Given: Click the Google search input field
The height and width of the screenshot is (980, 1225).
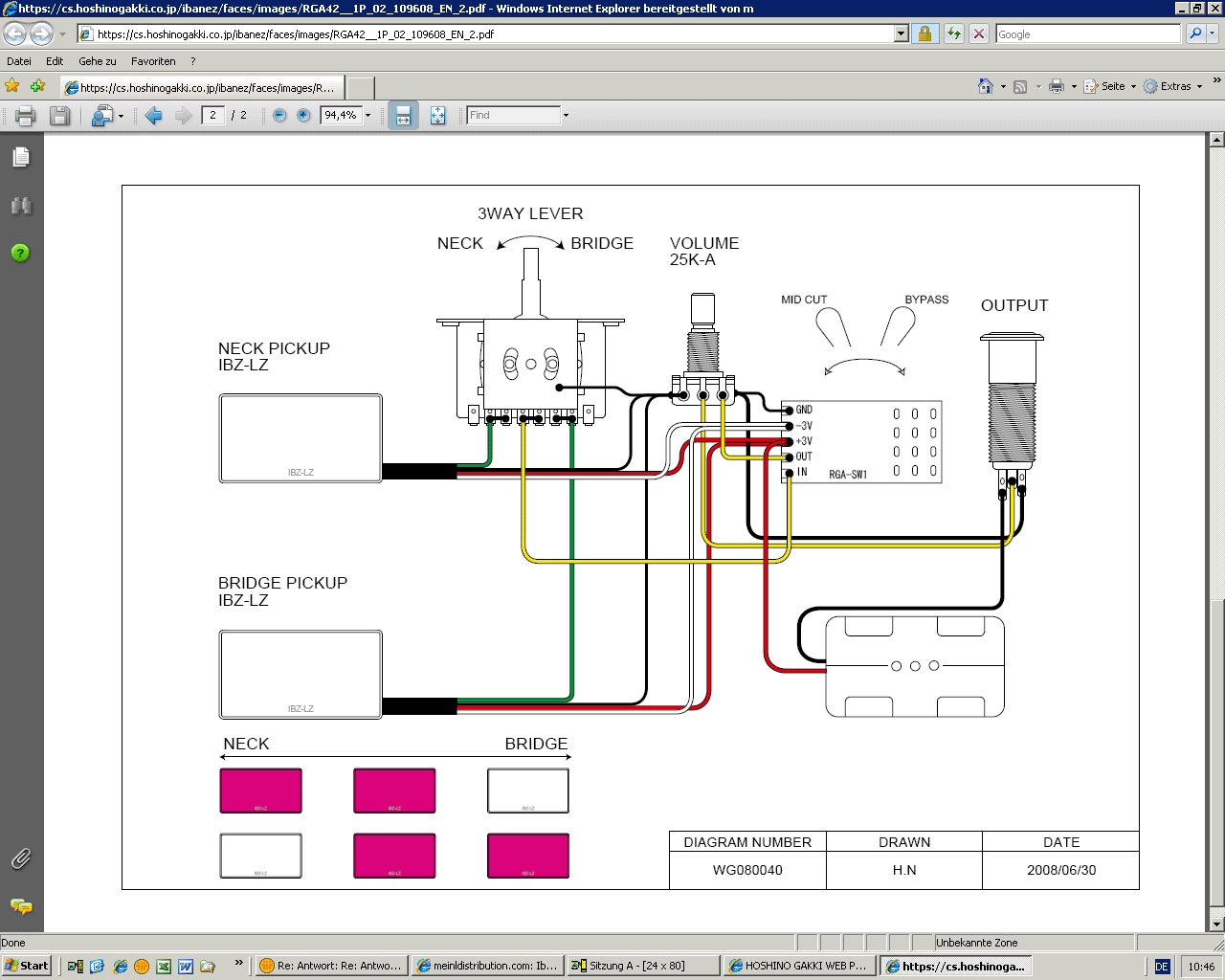Looking at the screenshot, I should (x=1087, y=34).
